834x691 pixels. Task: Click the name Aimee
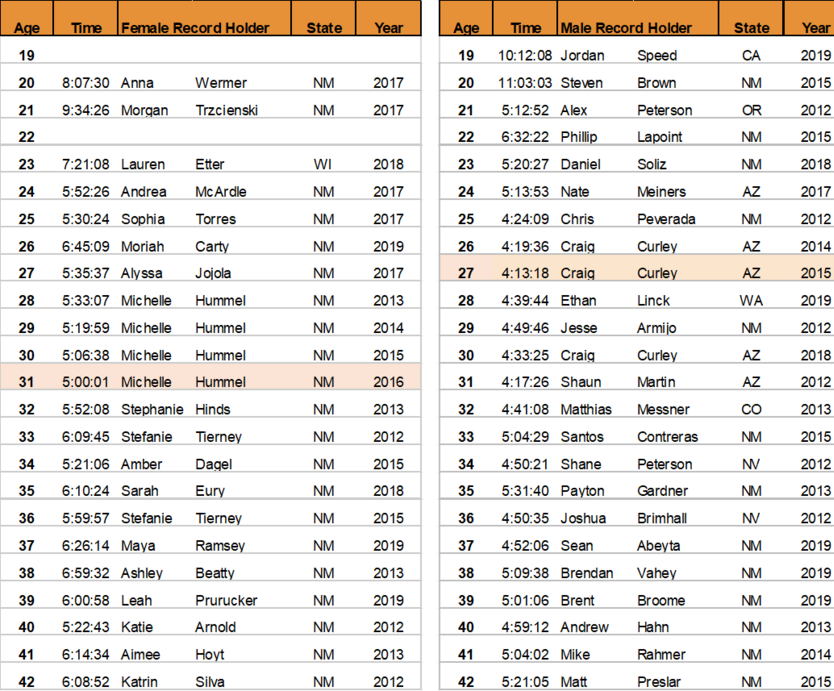click(140, 655)
